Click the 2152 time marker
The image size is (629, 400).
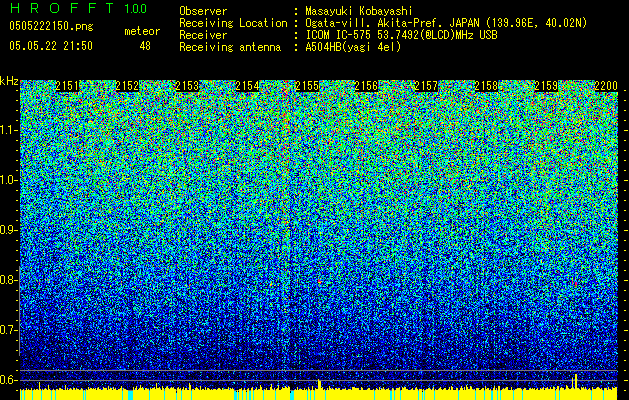(x=127, y=86)
